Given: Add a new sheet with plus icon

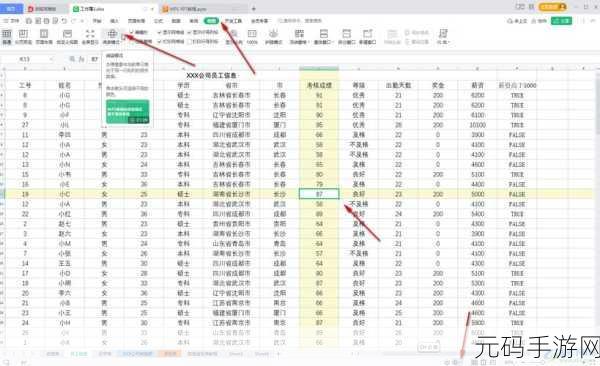Looking at the screenshot, I should 279,354.
